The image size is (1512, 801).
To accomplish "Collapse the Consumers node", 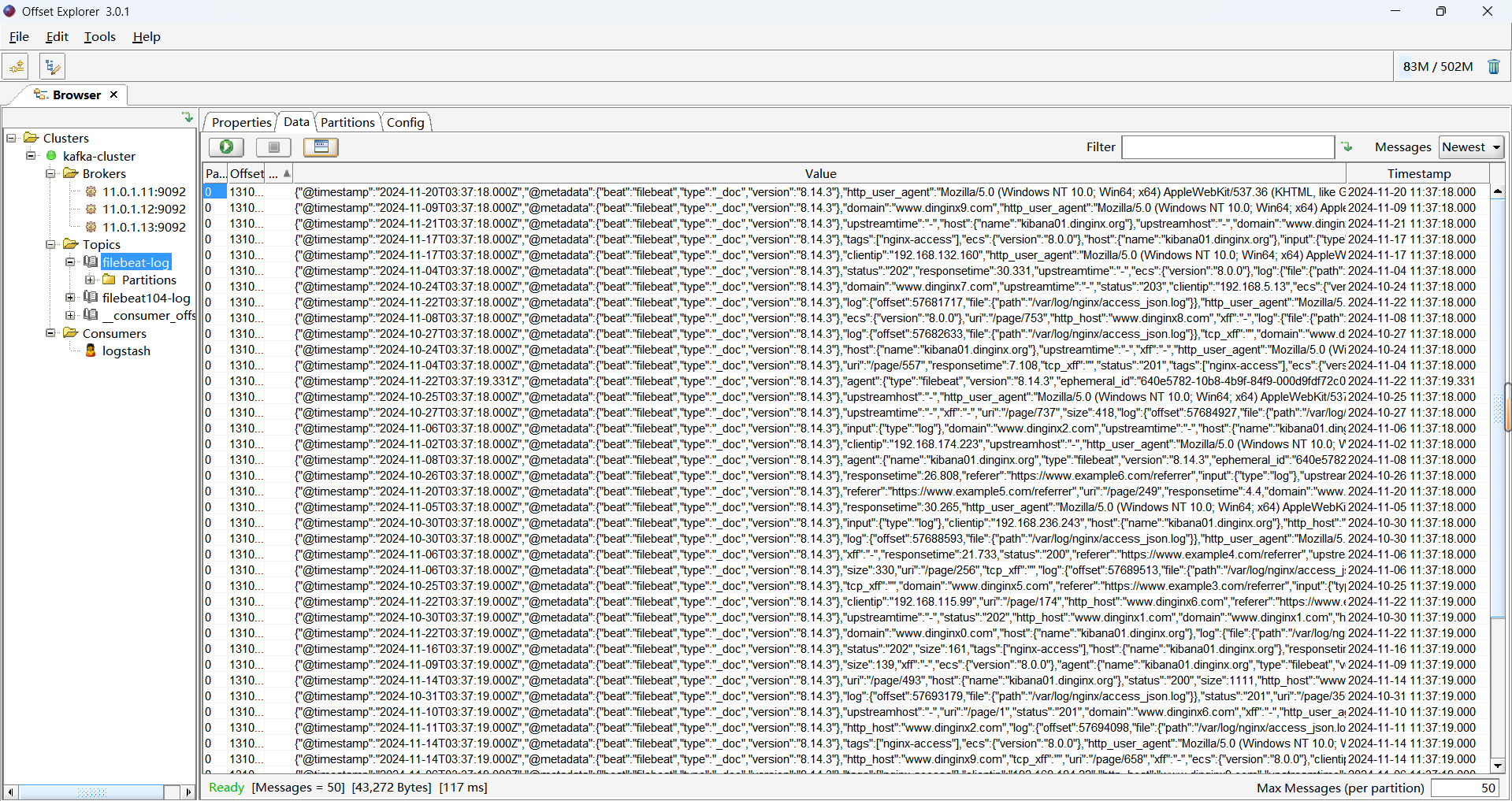I will coord(50,333).
